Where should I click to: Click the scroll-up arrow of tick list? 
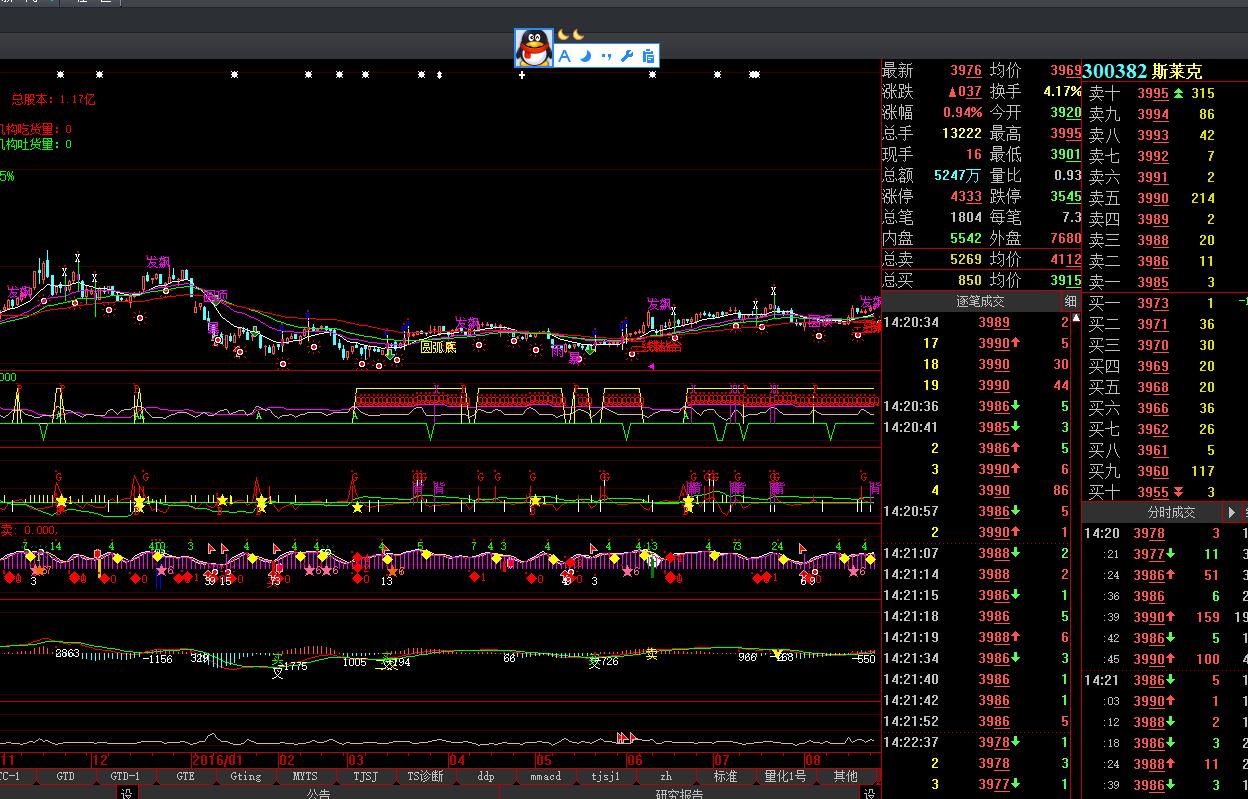pyautogui.click(x=1076, y=319)
